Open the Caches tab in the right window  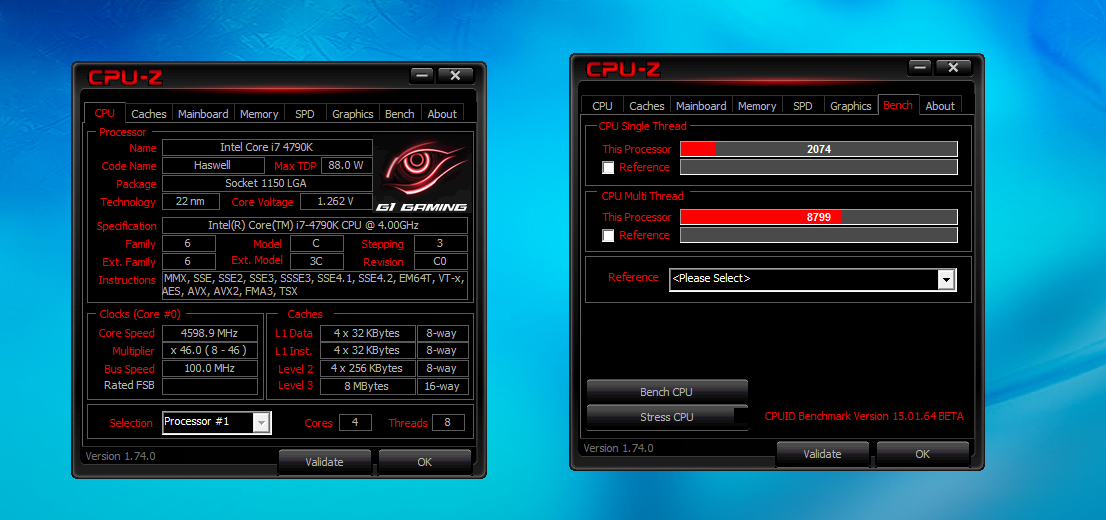click(x=647, y=106)
